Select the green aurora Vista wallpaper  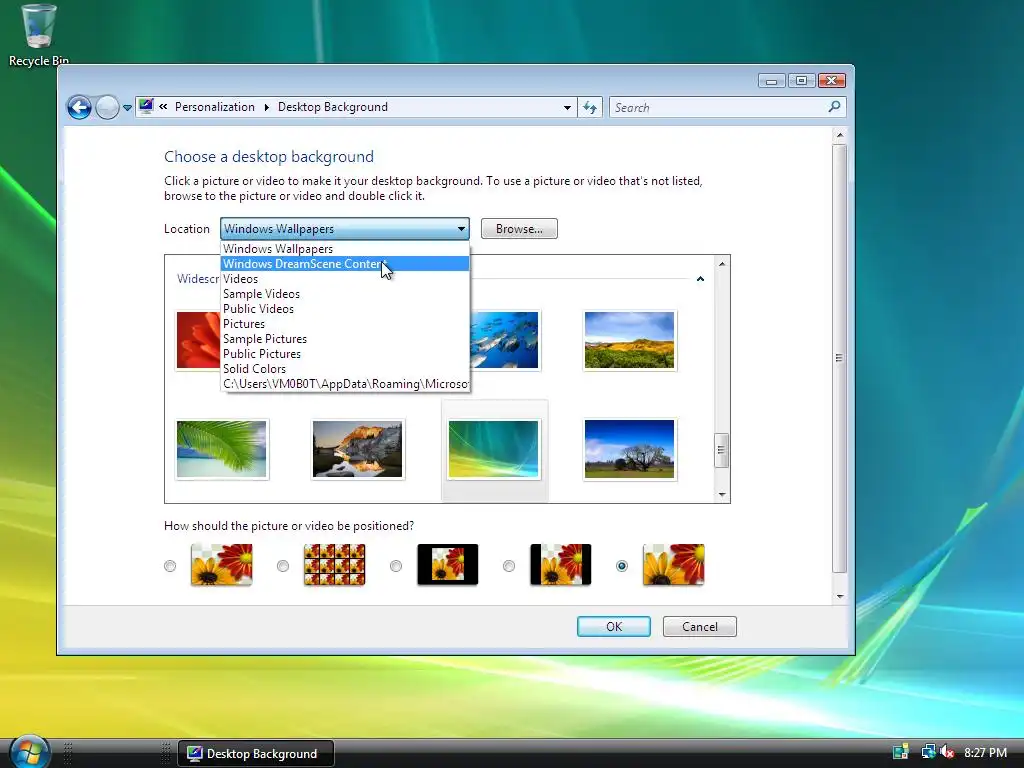(x=494, y=449)
